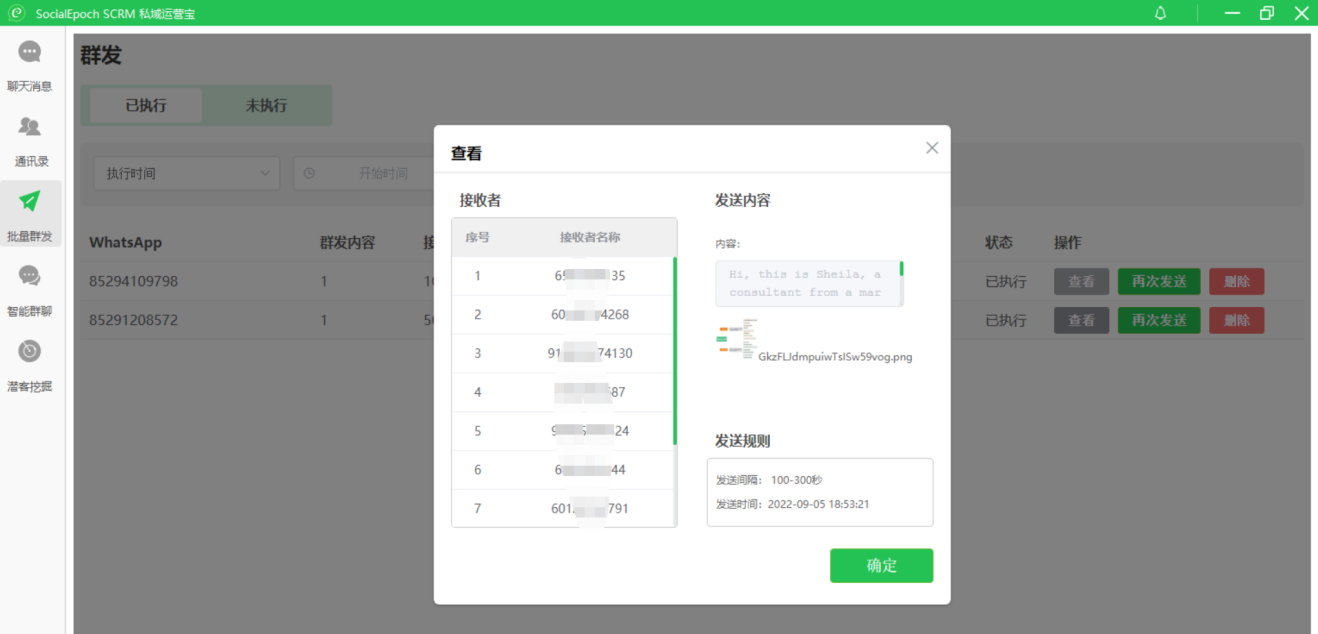Screen dimensions: 1318x634
Task: Select receiver row number 5 ending 24
Action: pyautogui.click(x=562, y=431)
